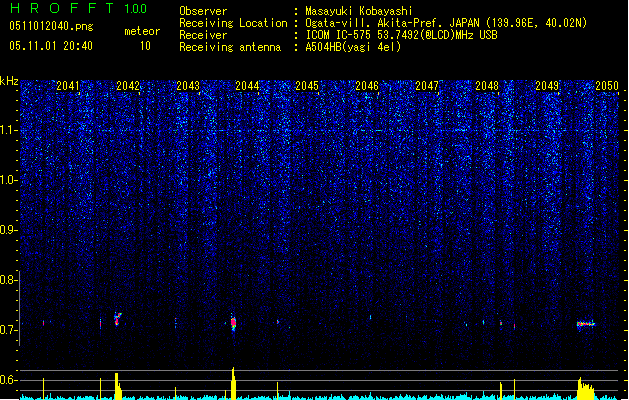Click the 'Observer' field label
This screenshot has height=400, width=629.
tap(203, 11)
